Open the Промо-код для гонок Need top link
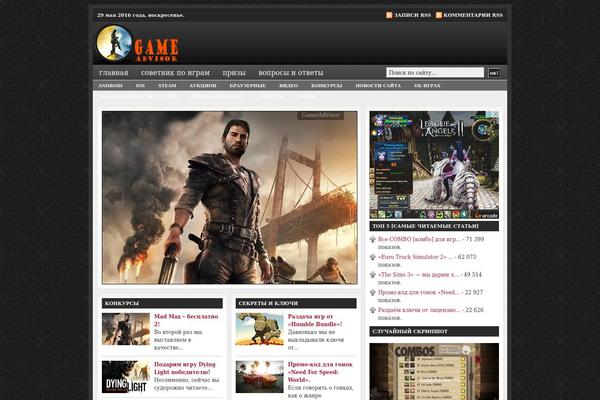Image resolution: width=600 pixels, height=400 pixels. [x=419, y=292]
